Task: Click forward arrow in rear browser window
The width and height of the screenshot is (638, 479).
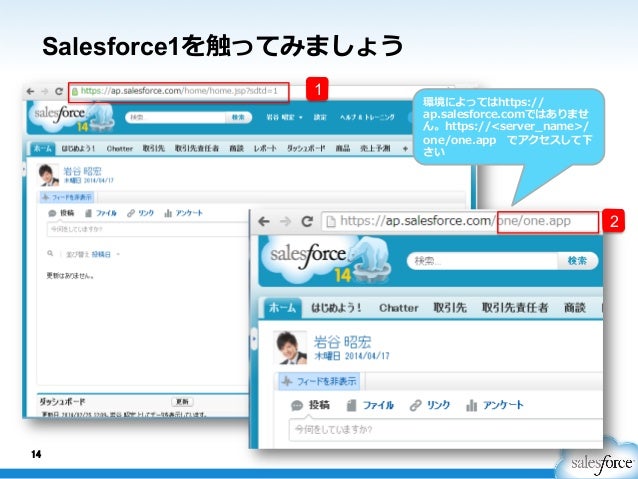Action: (45, 91)
